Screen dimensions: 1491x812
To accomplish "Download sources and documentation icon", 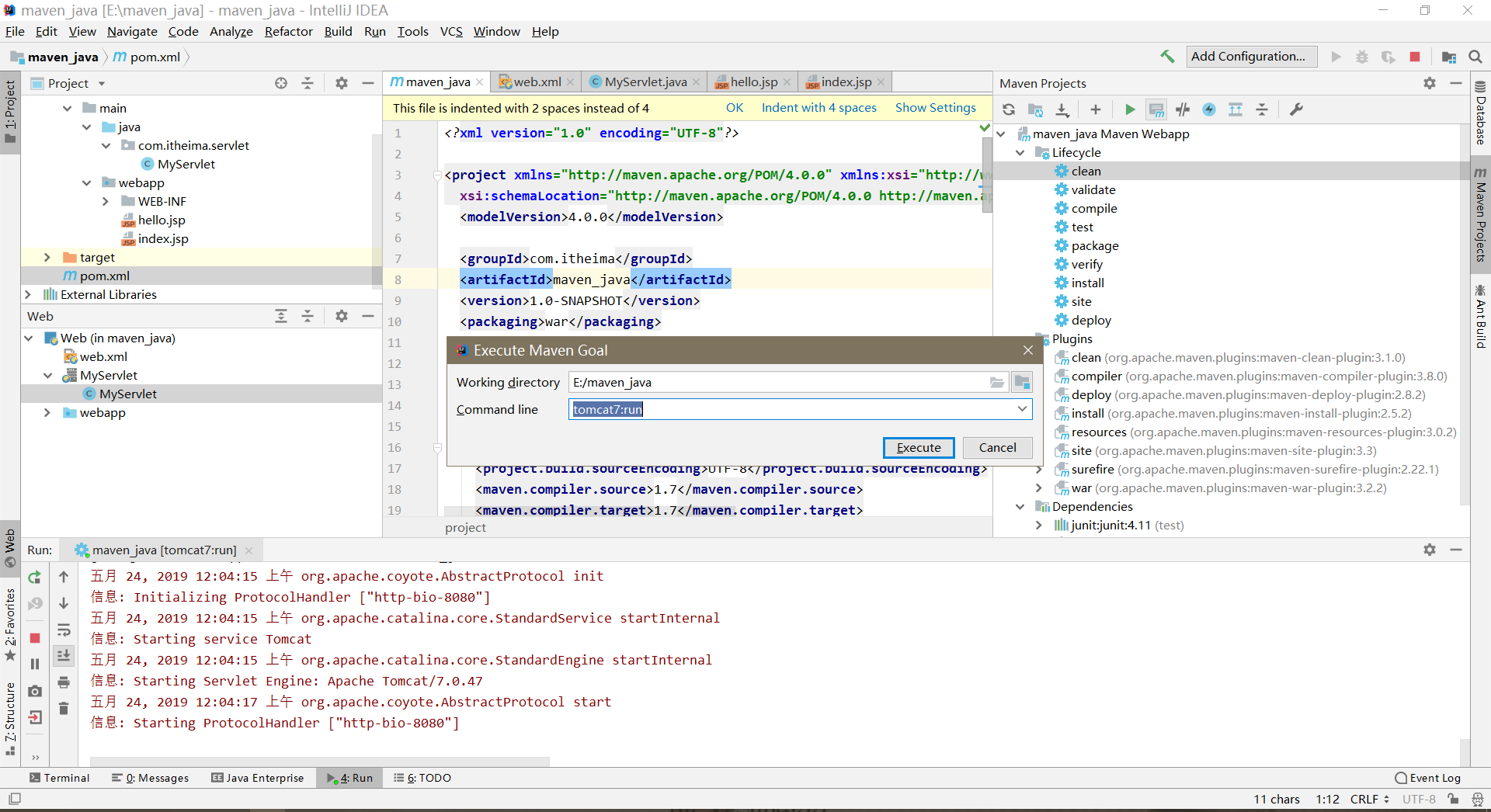I will click(x=1062, y=109).
